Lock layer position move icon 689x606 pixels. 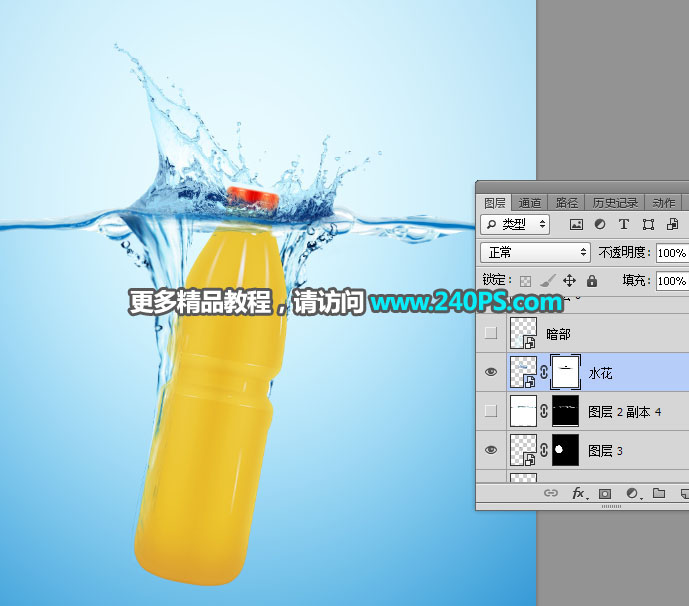pos(569,280)
